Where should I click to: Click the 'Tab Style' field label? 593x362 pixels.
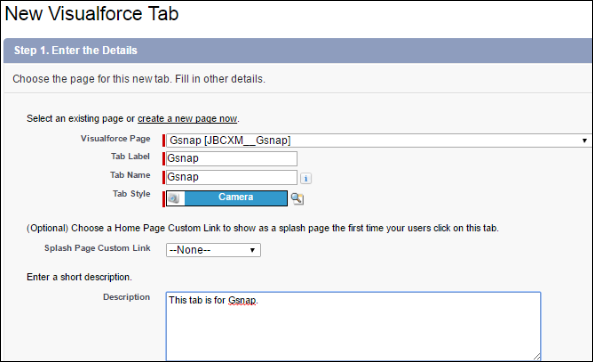click(132, 194)
